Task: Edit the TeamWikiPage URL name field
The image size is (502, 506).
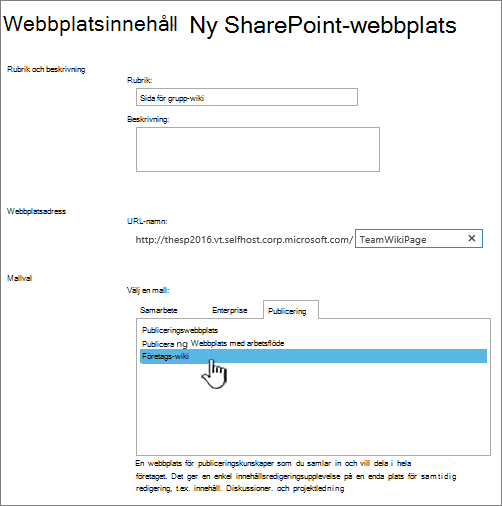Action: (412, 239)
